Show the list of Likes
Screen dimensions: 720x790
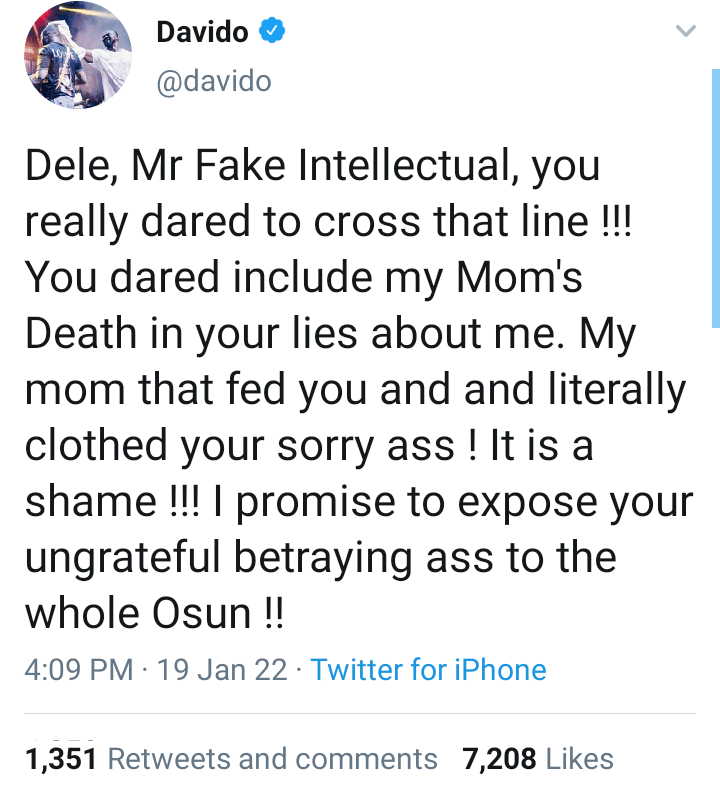[x=580, y=759]
